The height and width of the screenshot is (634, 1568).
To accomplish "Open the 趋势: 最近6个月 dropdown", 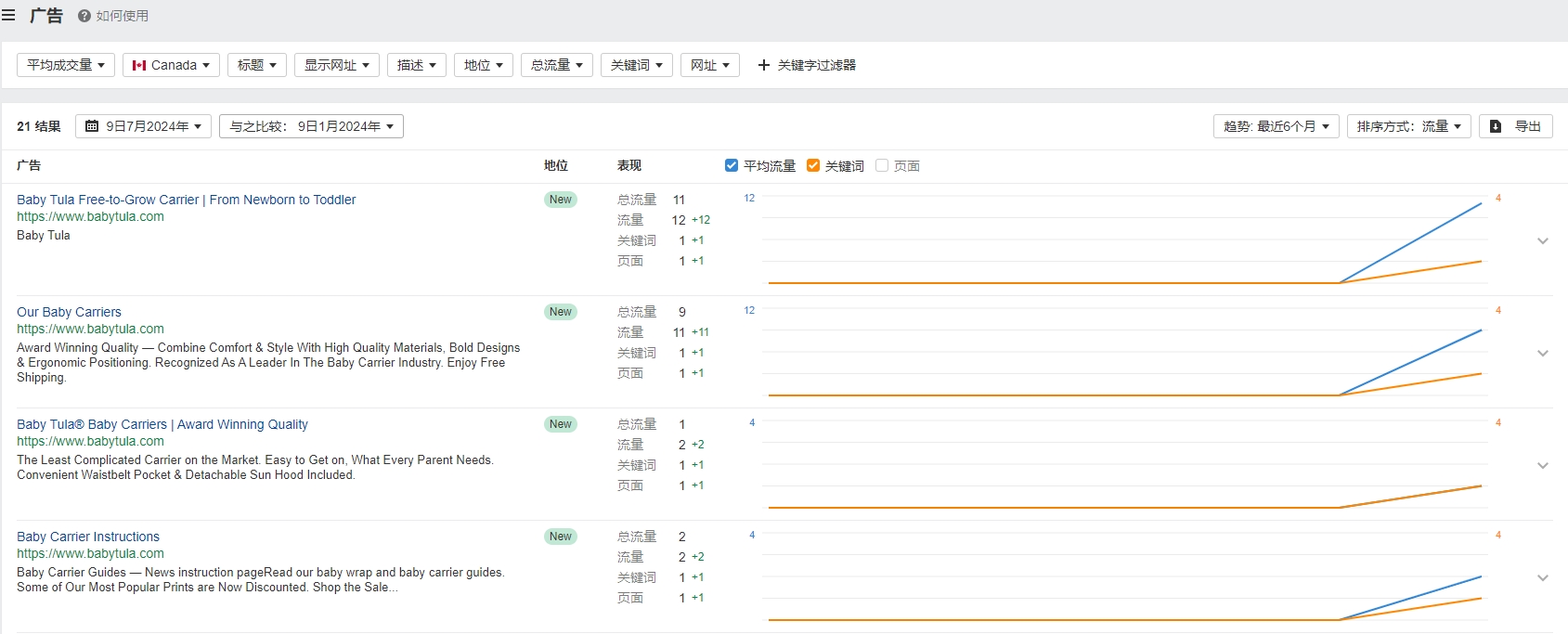I will coord(1276,126).
